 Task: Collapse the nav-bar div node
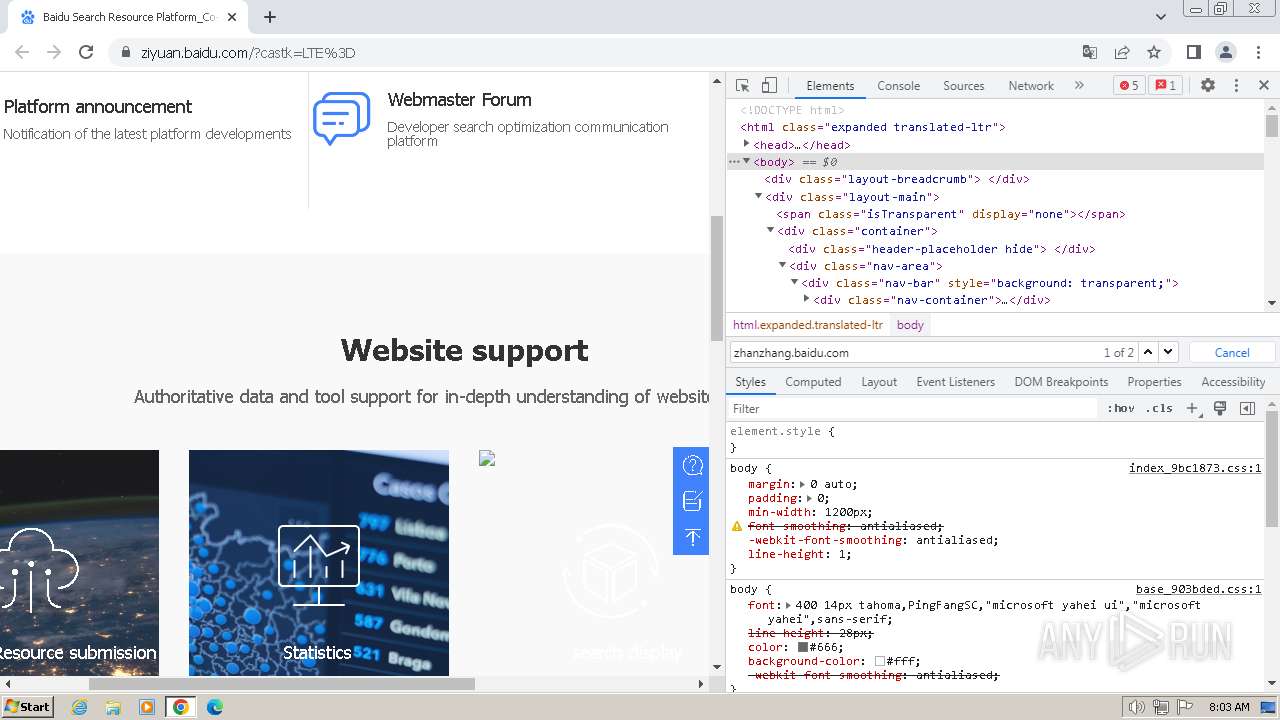(x=794, y=282)
